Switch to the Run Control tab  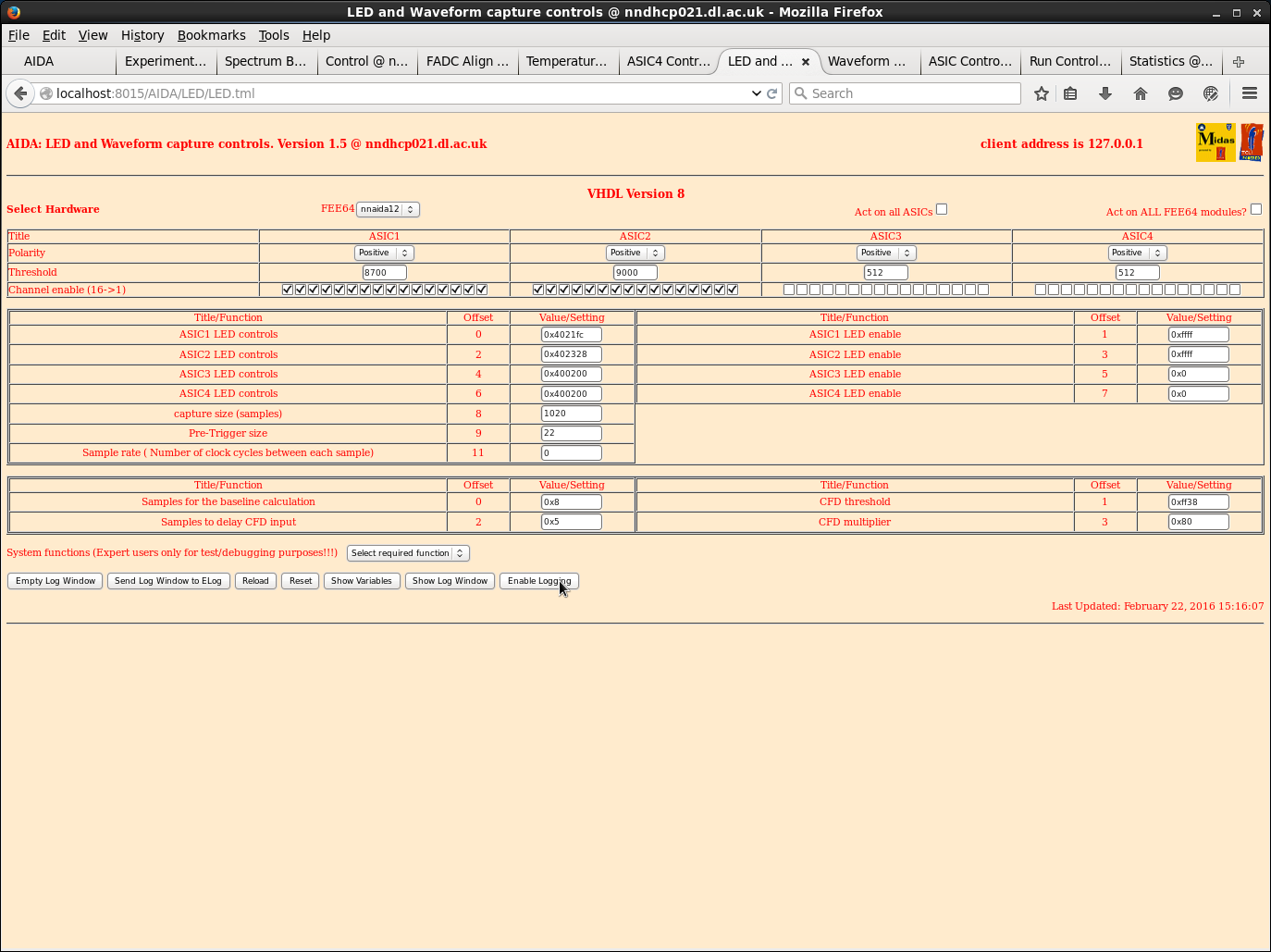1069,61
